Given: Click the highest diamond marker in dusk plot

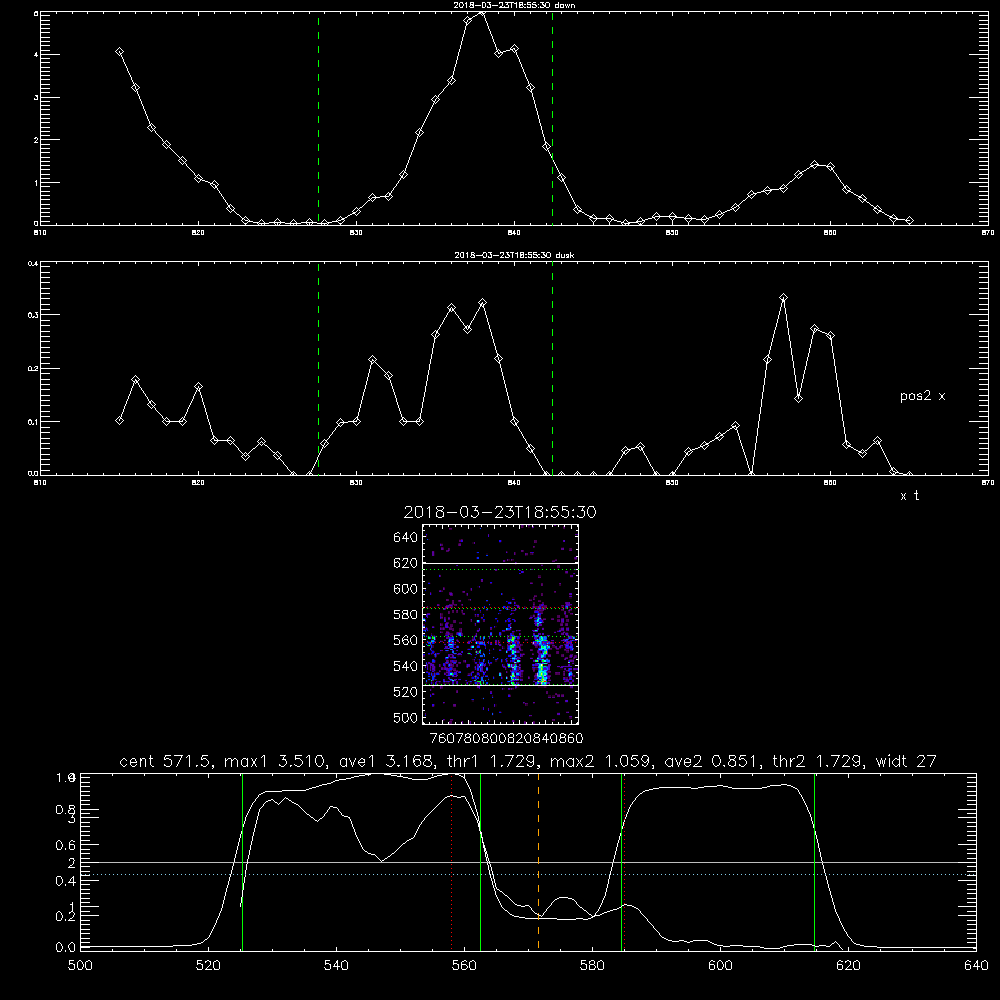Looking at the screenshot, I should pos(783,298).
